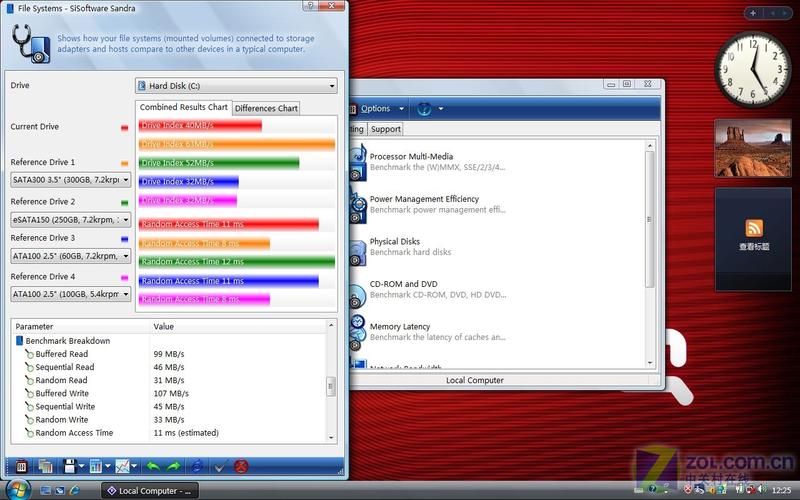This screenshot has height=500, width=800.
Task: Click the bar chart options icon
Action: click(x=95, y=466)
